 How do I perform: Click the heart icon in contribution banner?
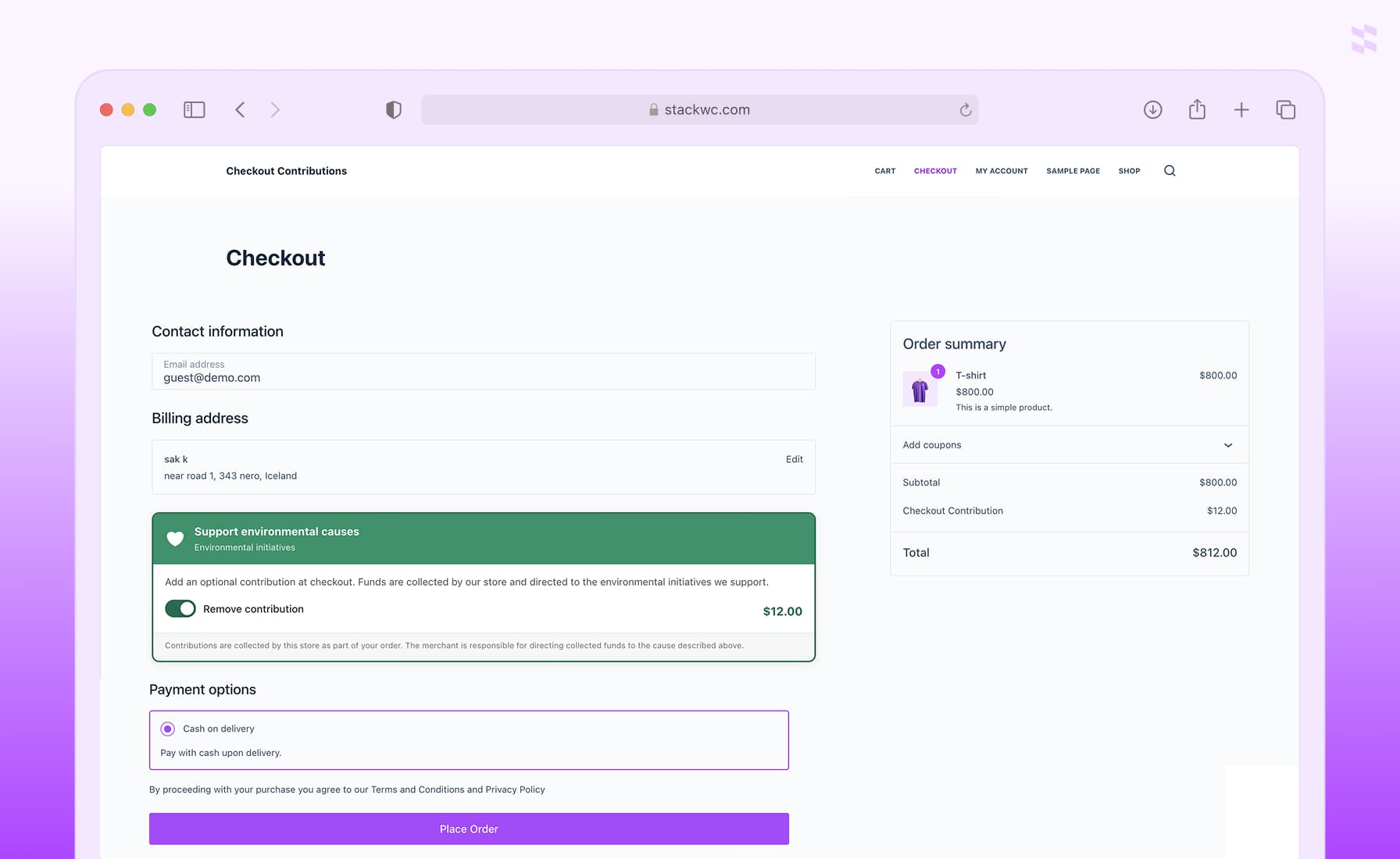[x=175, y=539]
